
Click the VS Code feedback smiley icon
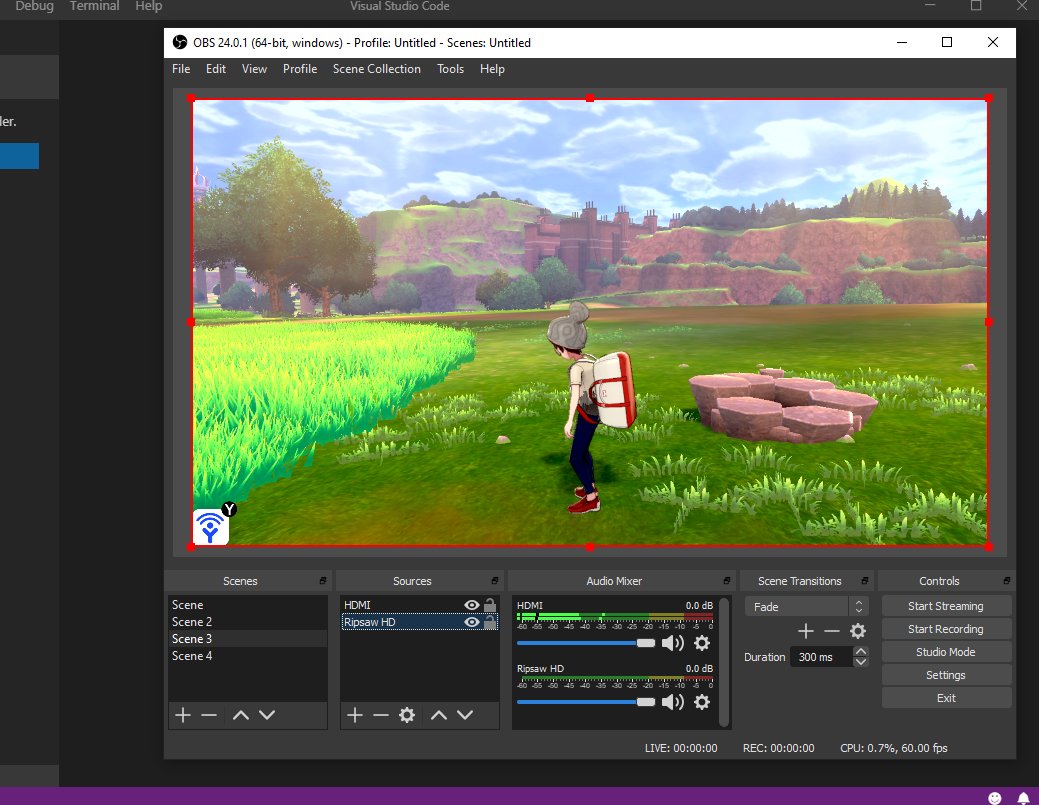995,798
